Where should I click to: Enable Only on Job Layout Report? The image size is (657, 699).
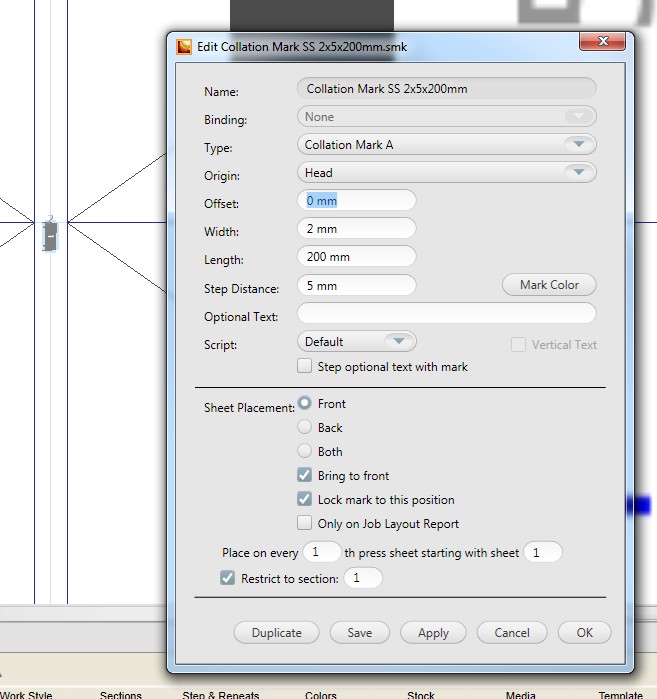(304, 523)
